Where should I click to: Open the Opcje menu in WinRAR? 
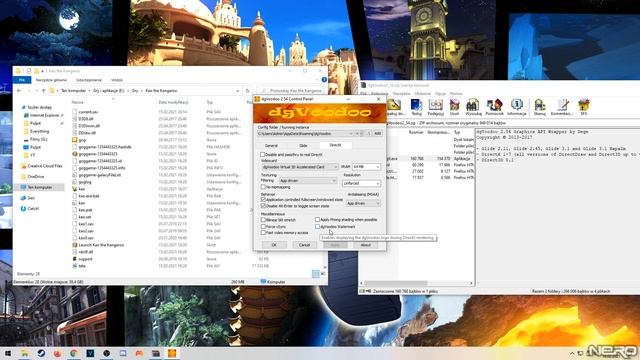[x=440, y=93]
